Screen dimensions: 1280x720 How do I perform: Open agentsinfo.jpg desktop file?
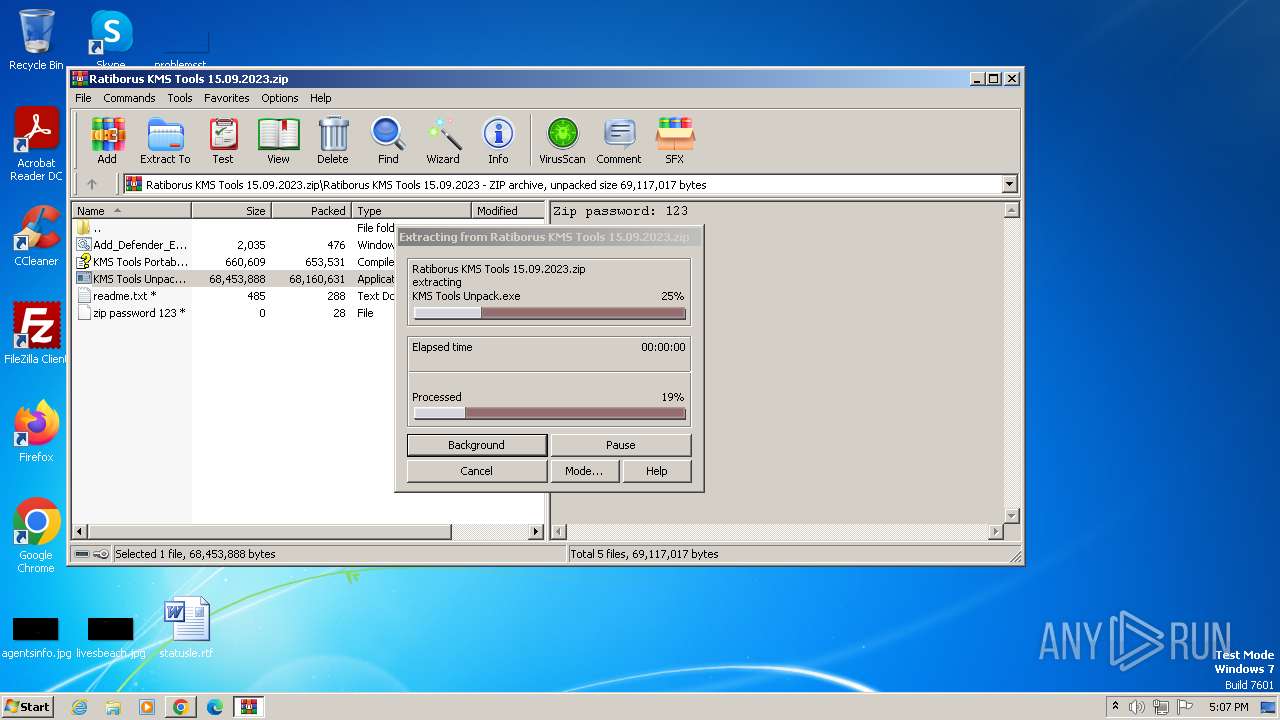(x=36, y=638)
